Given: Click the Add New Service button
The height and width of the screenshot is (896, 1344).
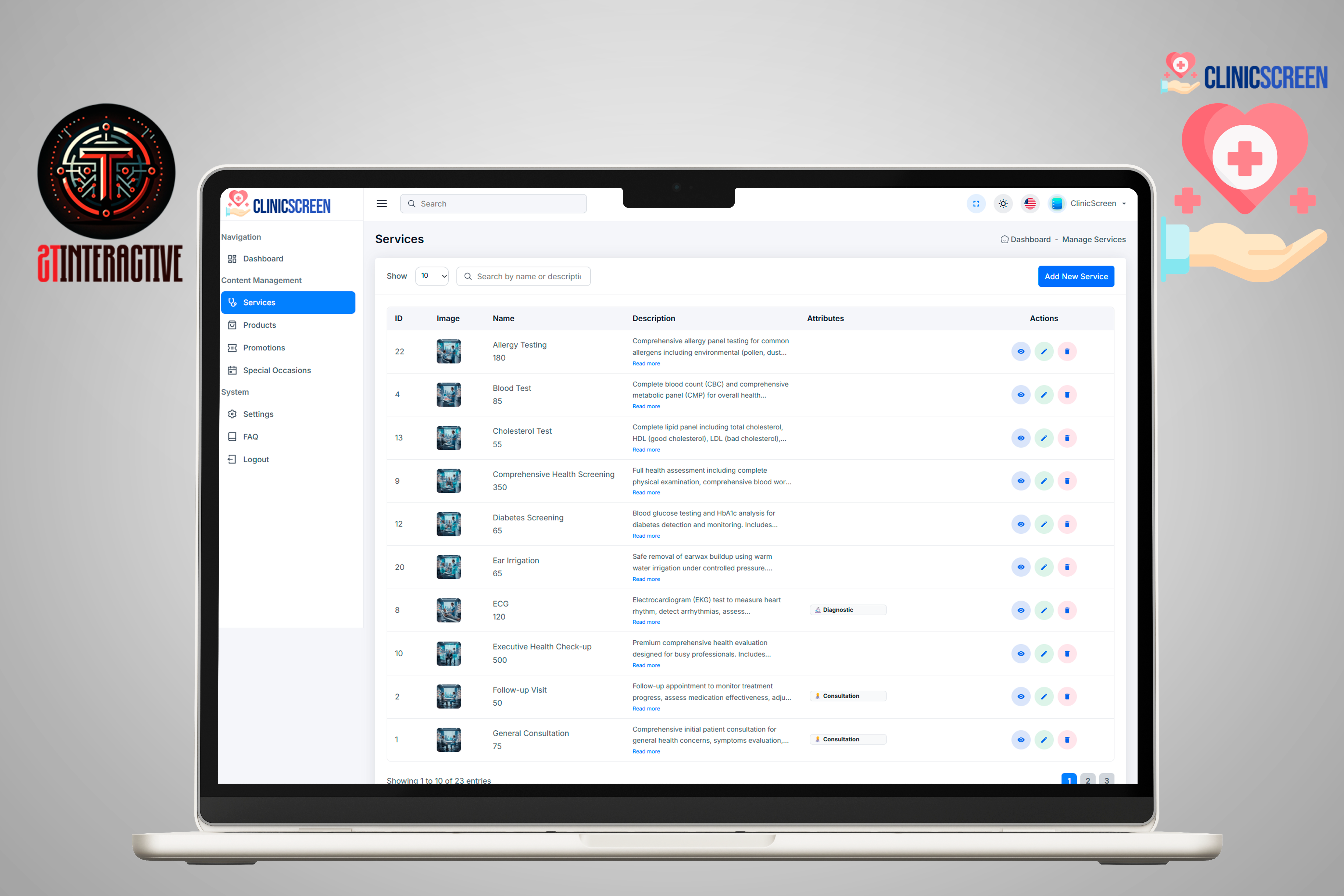Looking at the screenshot, I should [x=1075, y=277].
